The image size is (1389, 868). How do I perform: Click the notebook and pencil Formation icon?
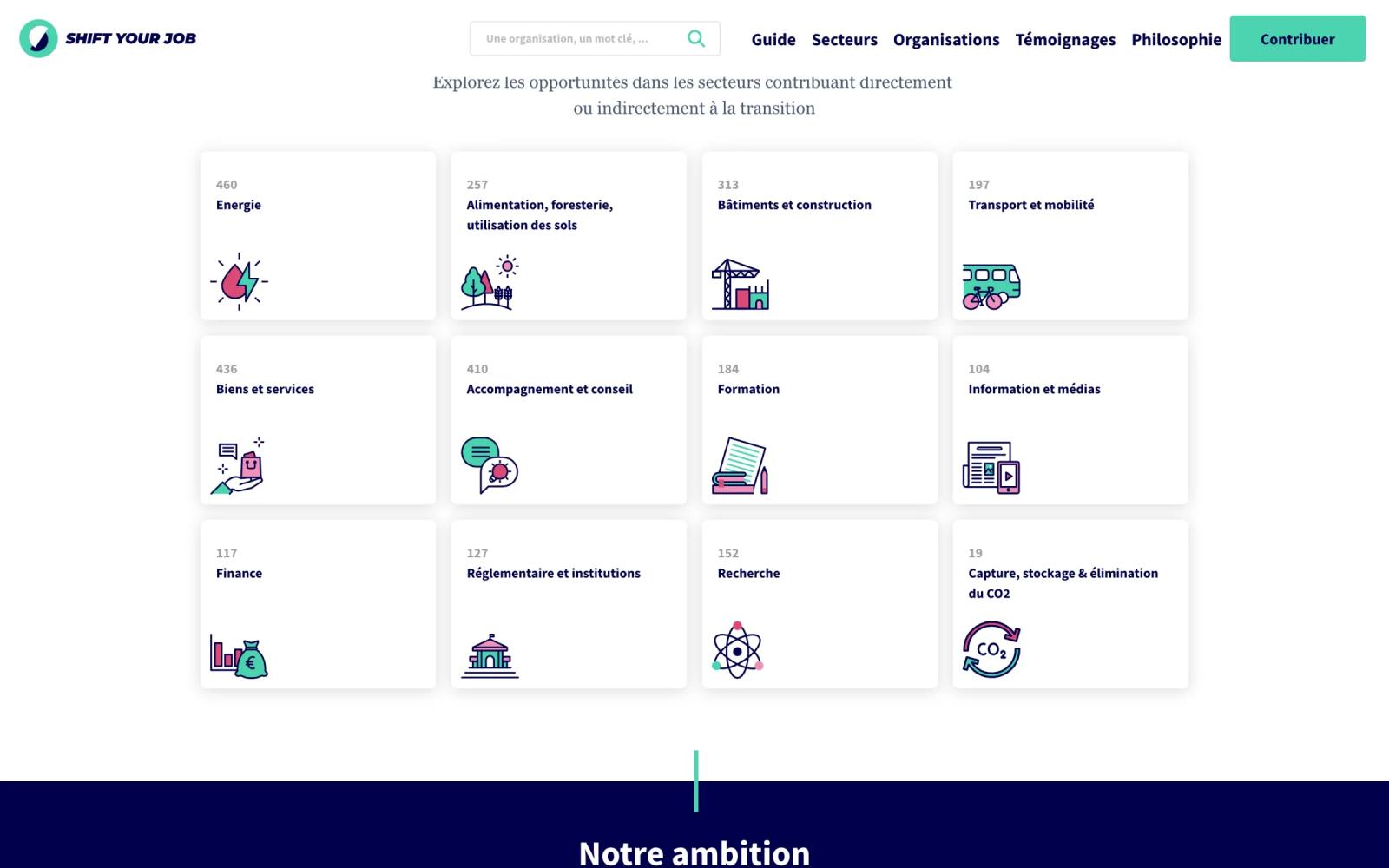741,466
